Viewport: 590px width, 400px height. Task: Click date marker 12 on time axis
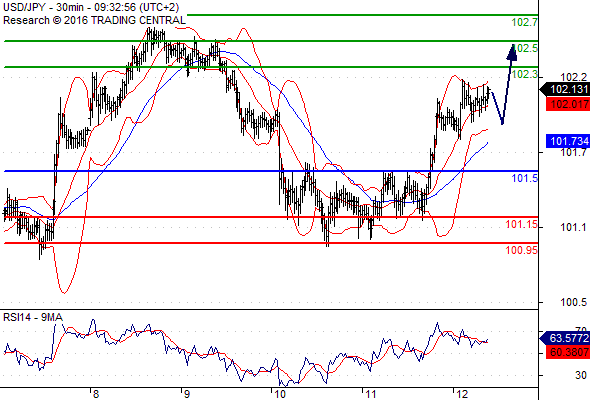(462, 394)
